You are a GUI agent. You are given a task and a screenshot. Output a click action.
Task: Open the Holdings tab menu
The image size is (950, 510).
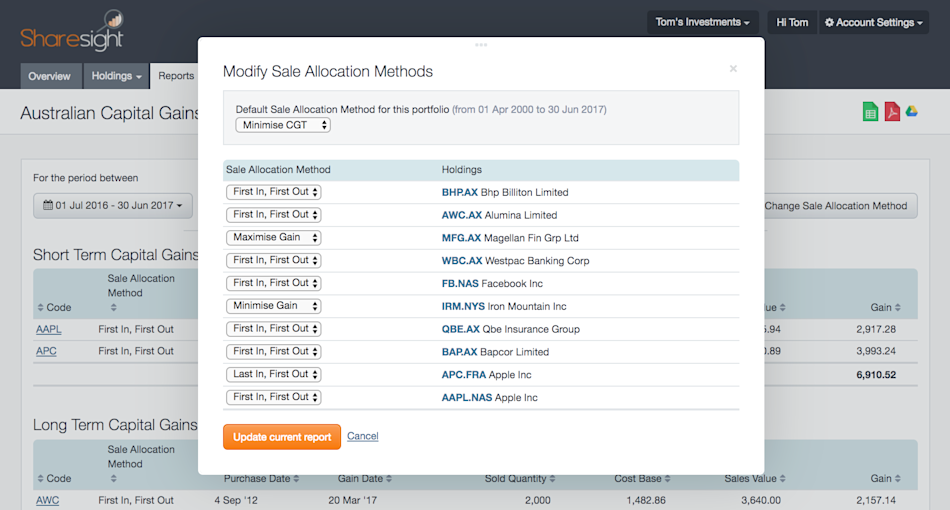116,76
